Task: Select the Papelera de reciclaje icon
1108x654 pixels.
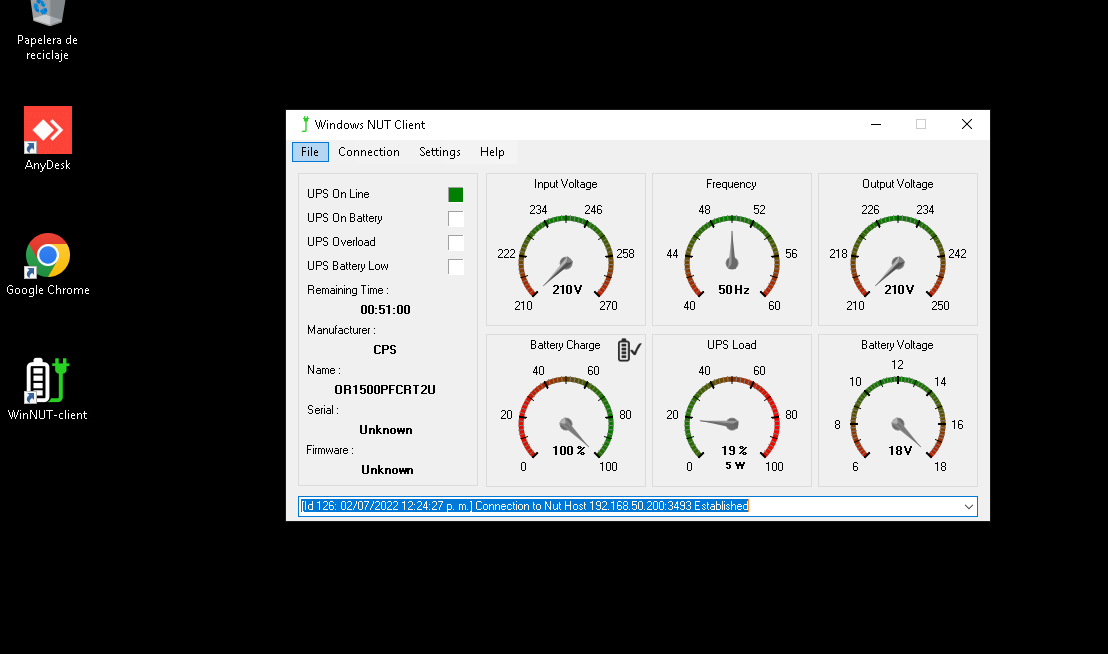Action: (x=48, y=14)
